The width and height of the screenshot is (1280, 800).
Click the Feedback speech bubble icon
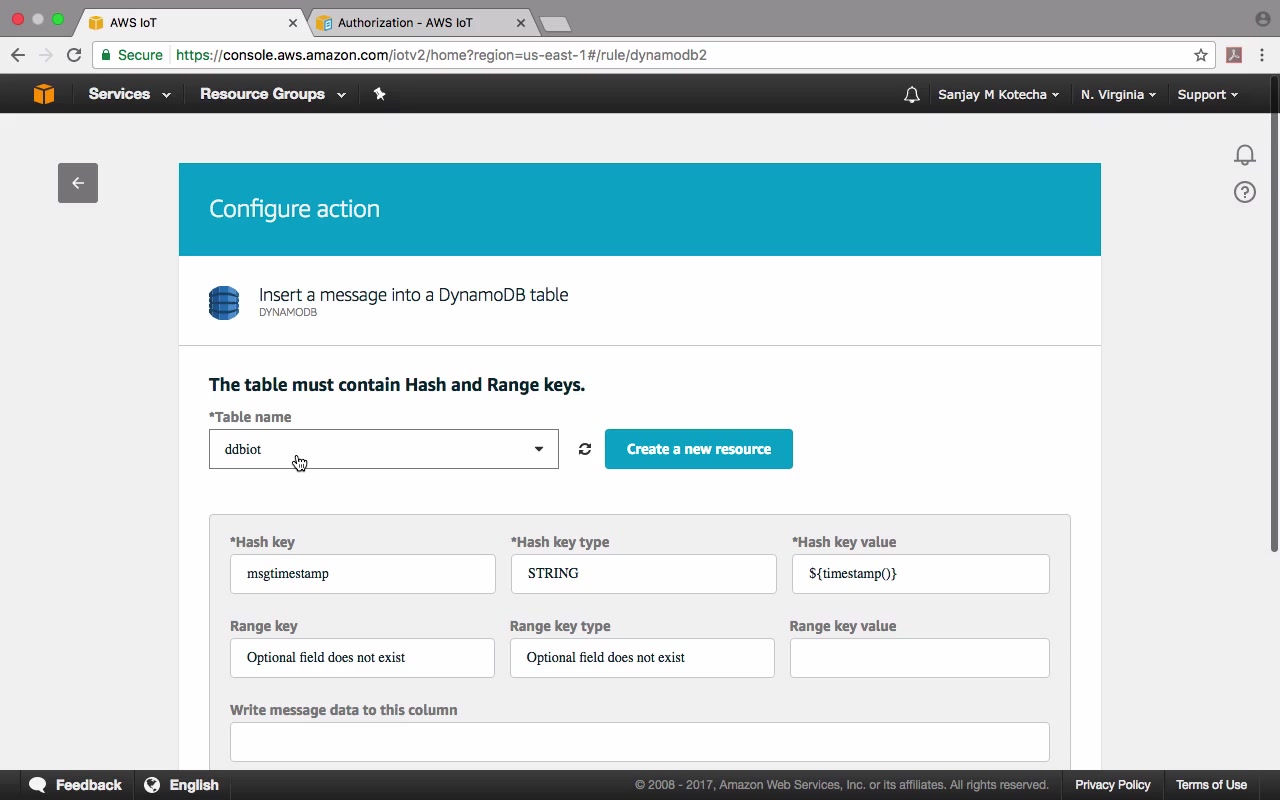38,785
